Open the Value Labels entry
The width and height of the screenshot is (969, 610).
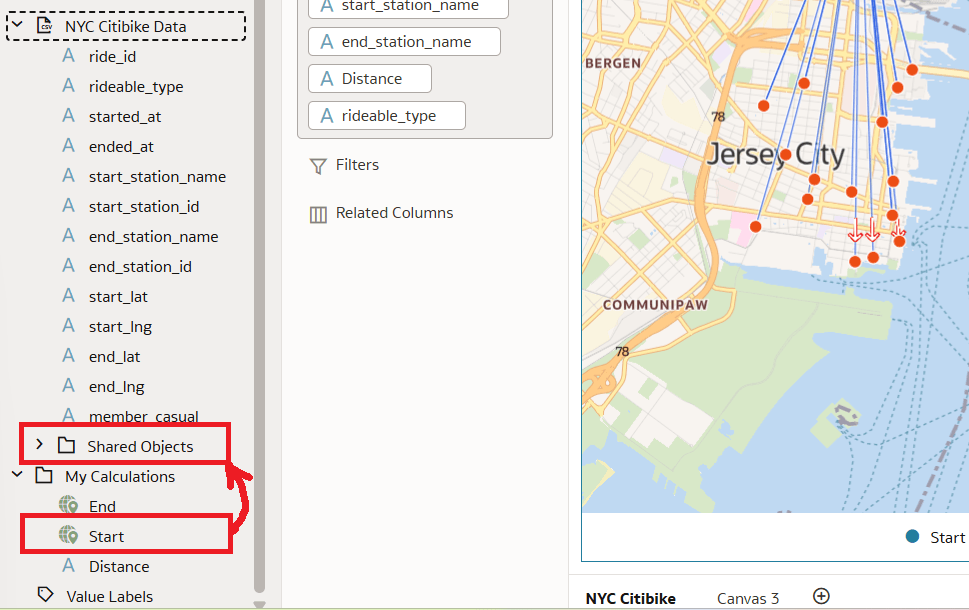(x=109, y=596)
